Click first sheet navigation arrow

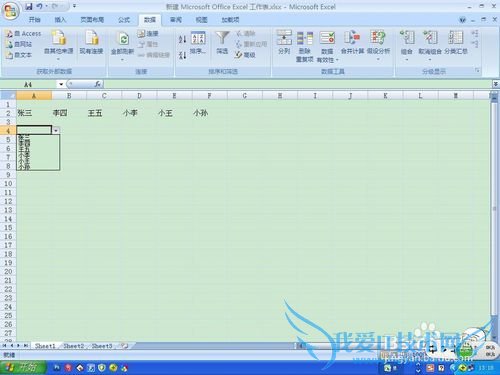pyautogui.click(x=5, y=346)
